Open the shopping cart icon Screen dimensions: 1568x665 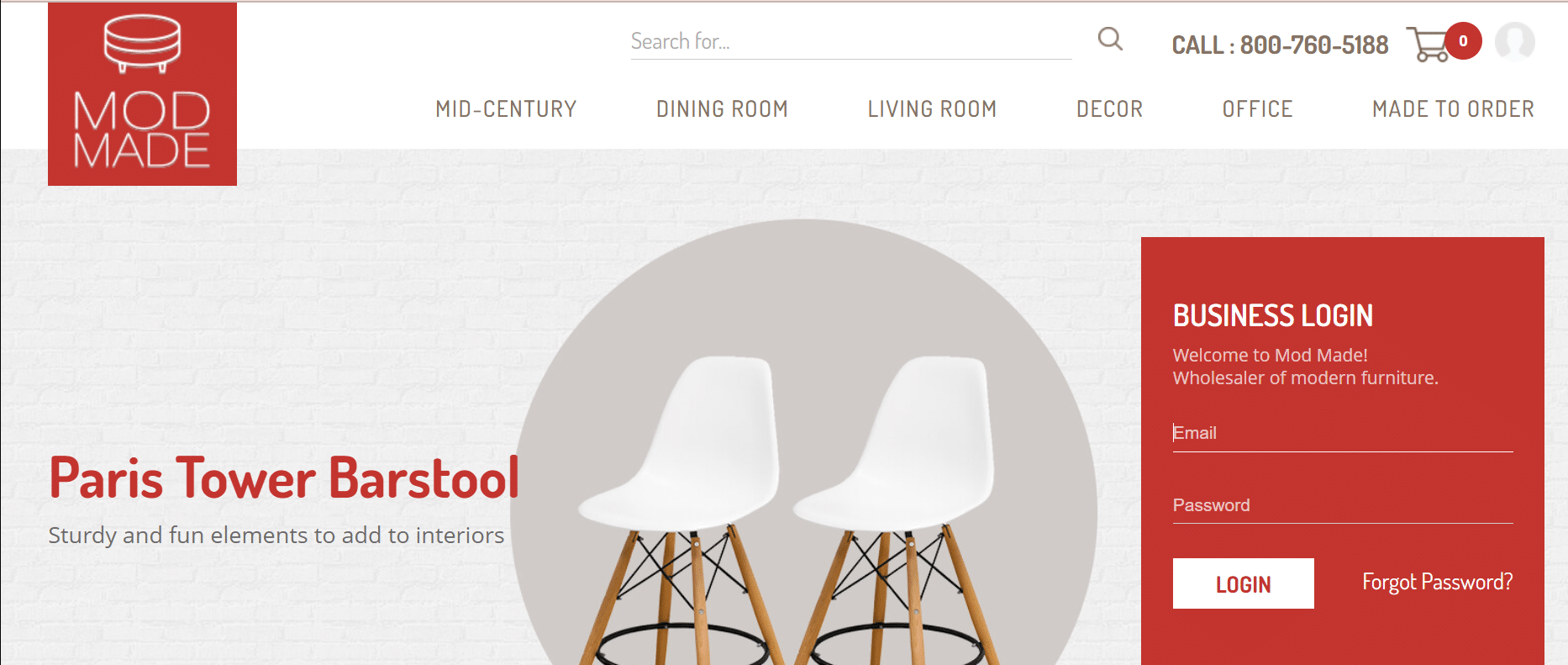(1427, 44)
